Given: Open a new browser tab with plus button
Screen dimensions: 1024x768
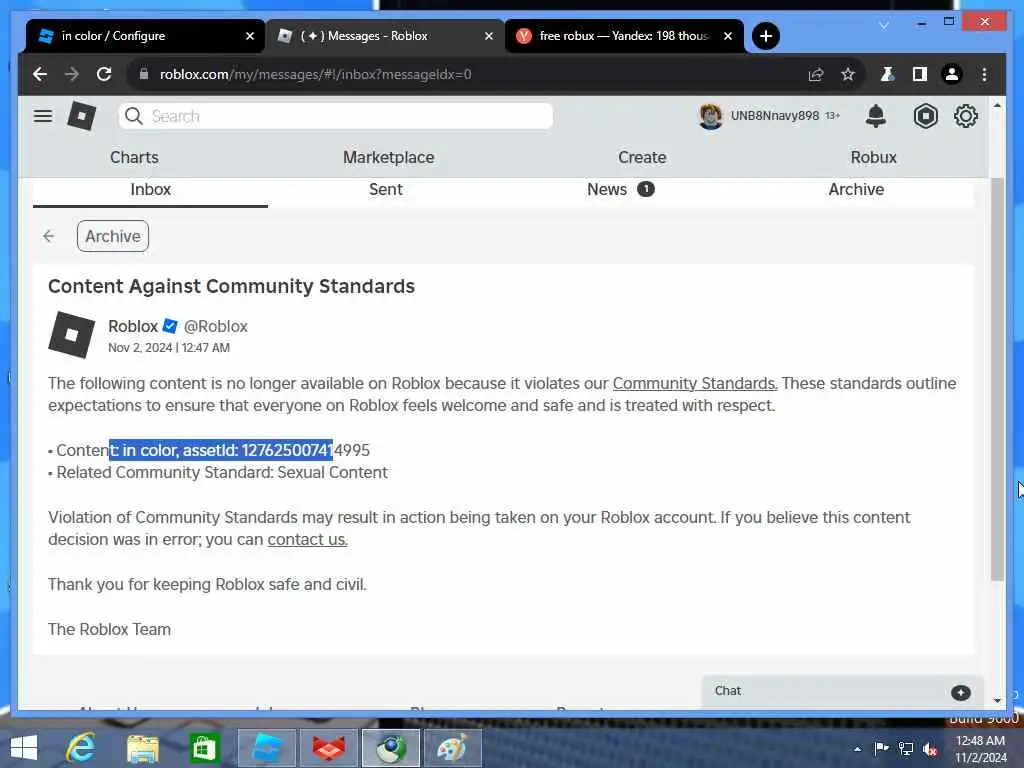Looking at the screenshot, I should (x=766, y=36).
